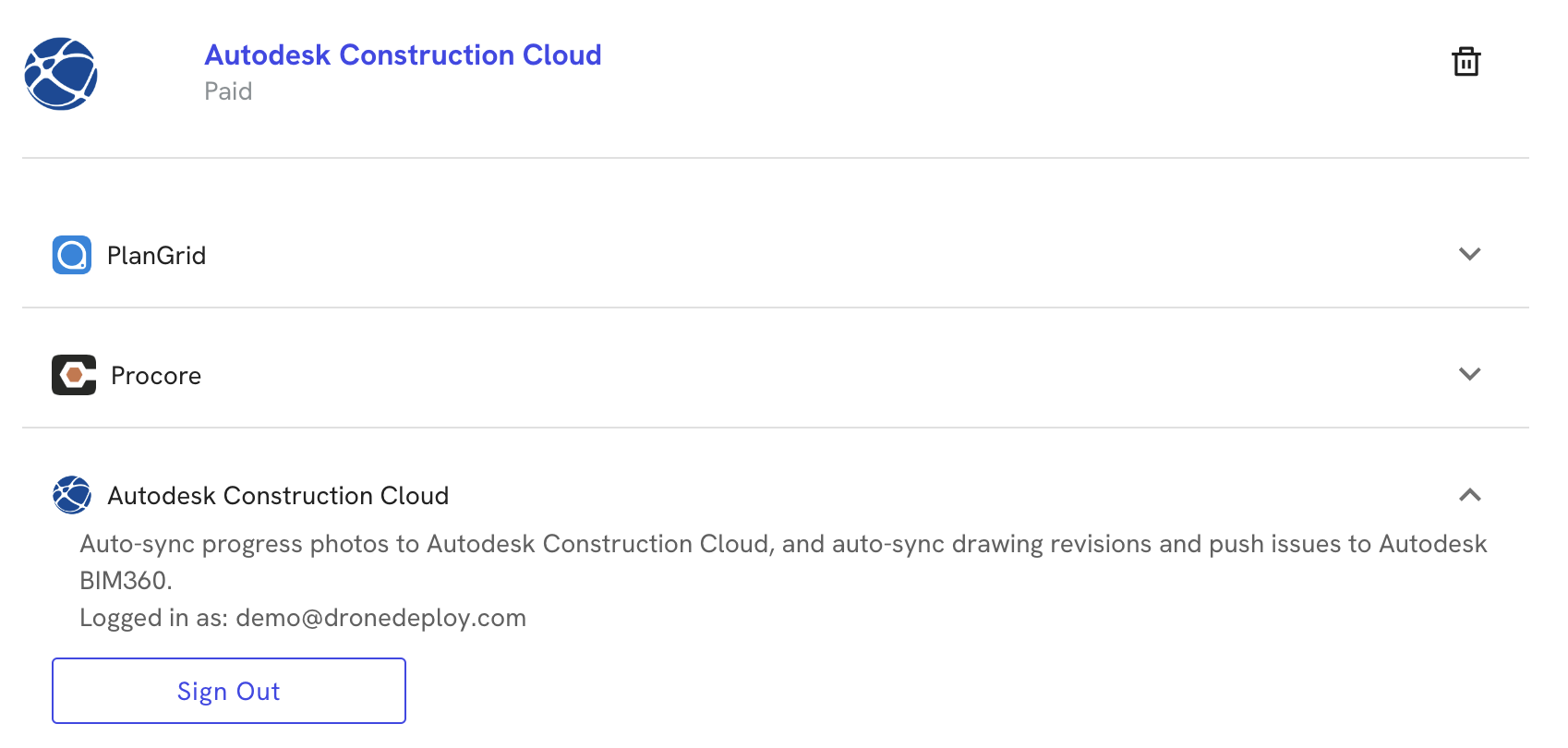
Task: Open the Autodesk Construction Cloud header link
Action: pos(403,55)
